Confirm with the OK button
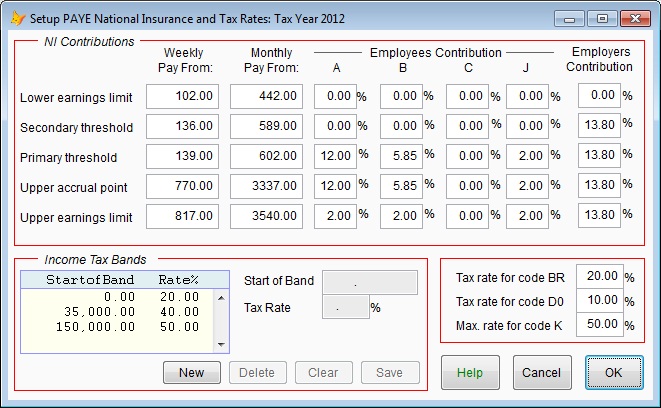Image resolution: width=661 pixels, height=408 pixels. (614, 373)
